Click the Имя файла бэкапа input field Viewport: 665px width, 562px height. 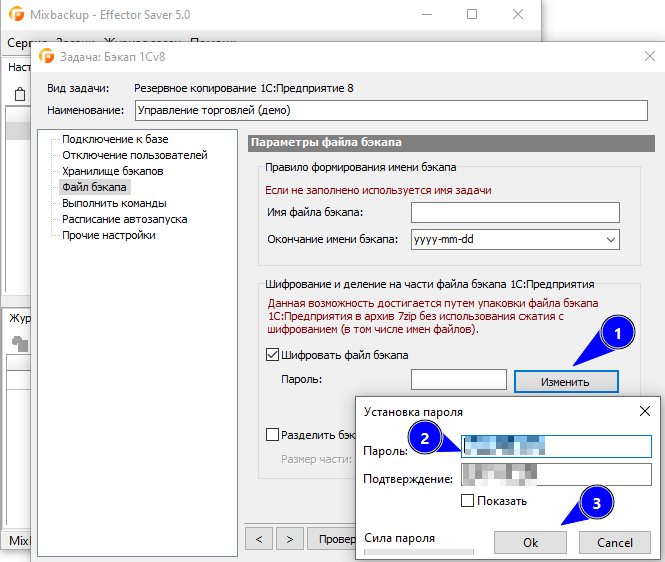tap(515, 212)
